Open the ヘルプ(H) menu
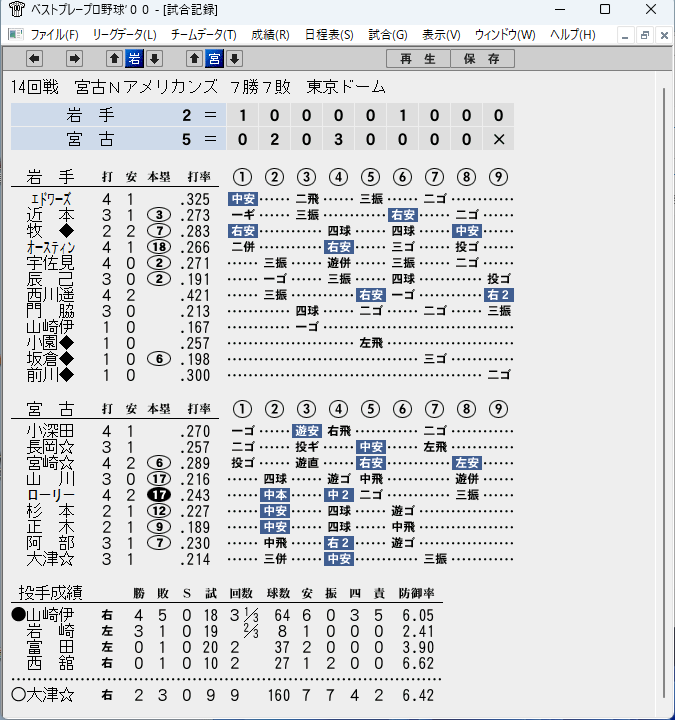The height and width of the screenshot is (720, 675). pos(573,35)
